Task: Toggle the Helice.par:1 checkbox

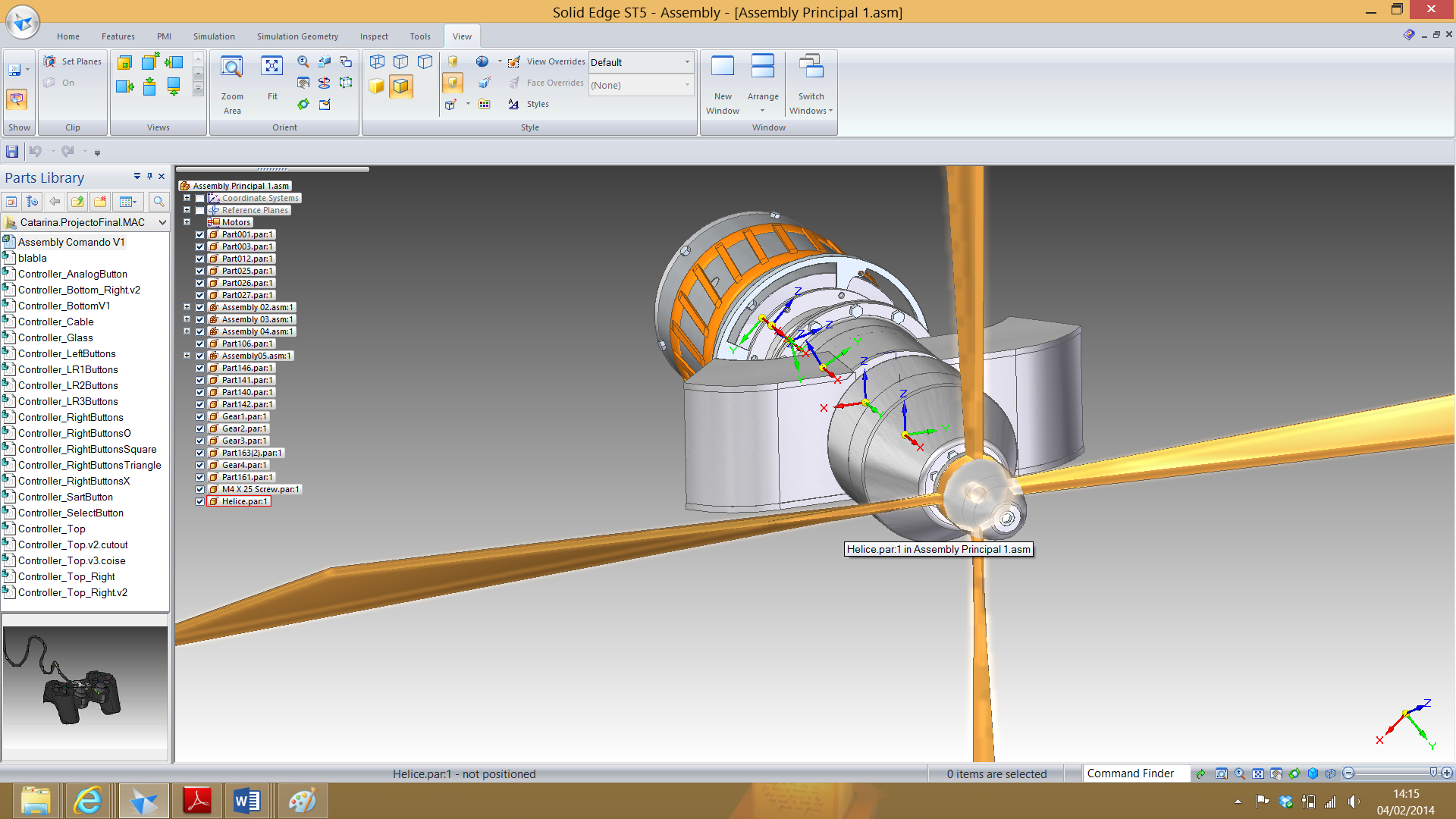Action: coord(200,502)
